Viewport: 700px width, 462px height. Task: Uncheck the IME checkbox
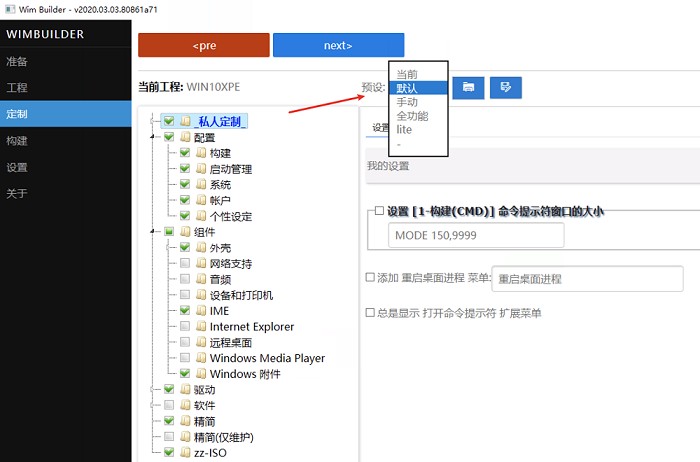tap(185, 310)
